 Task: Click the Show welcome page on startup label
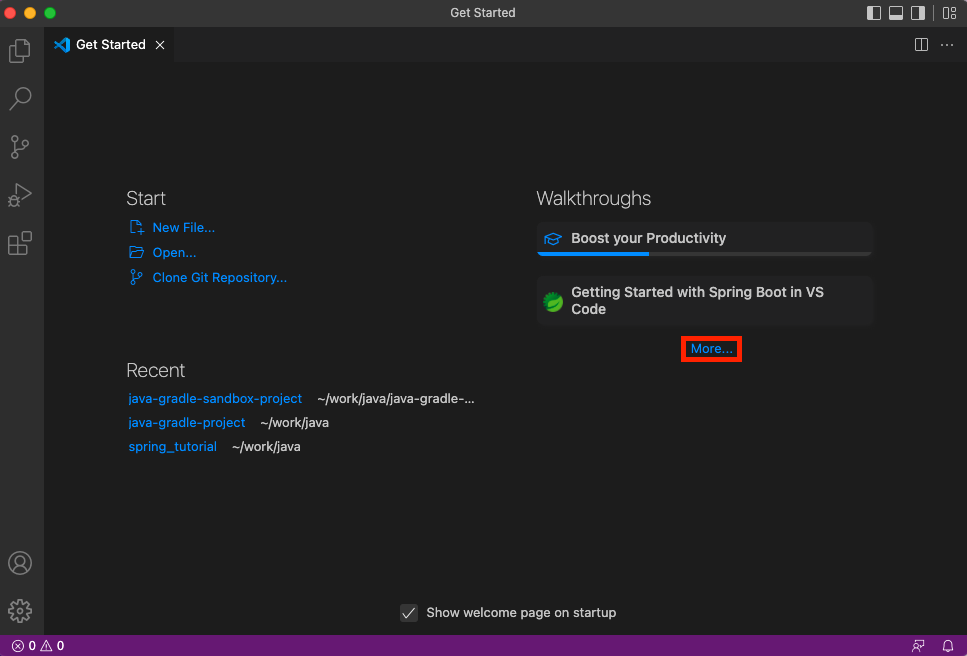(521, 613)
